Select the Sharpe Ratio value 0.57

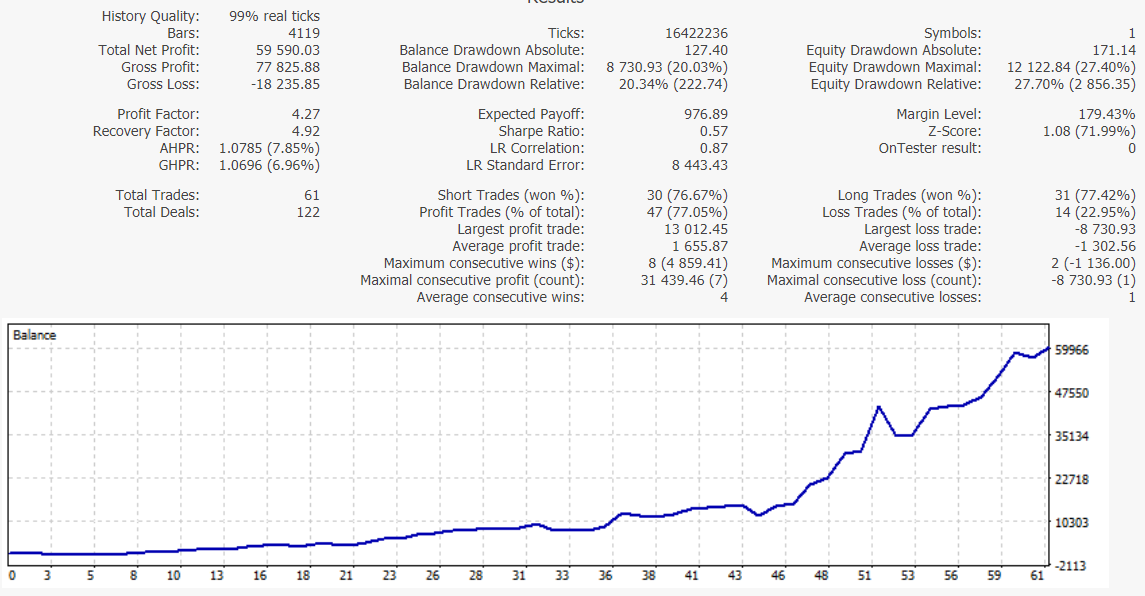(x=713, y=131)
